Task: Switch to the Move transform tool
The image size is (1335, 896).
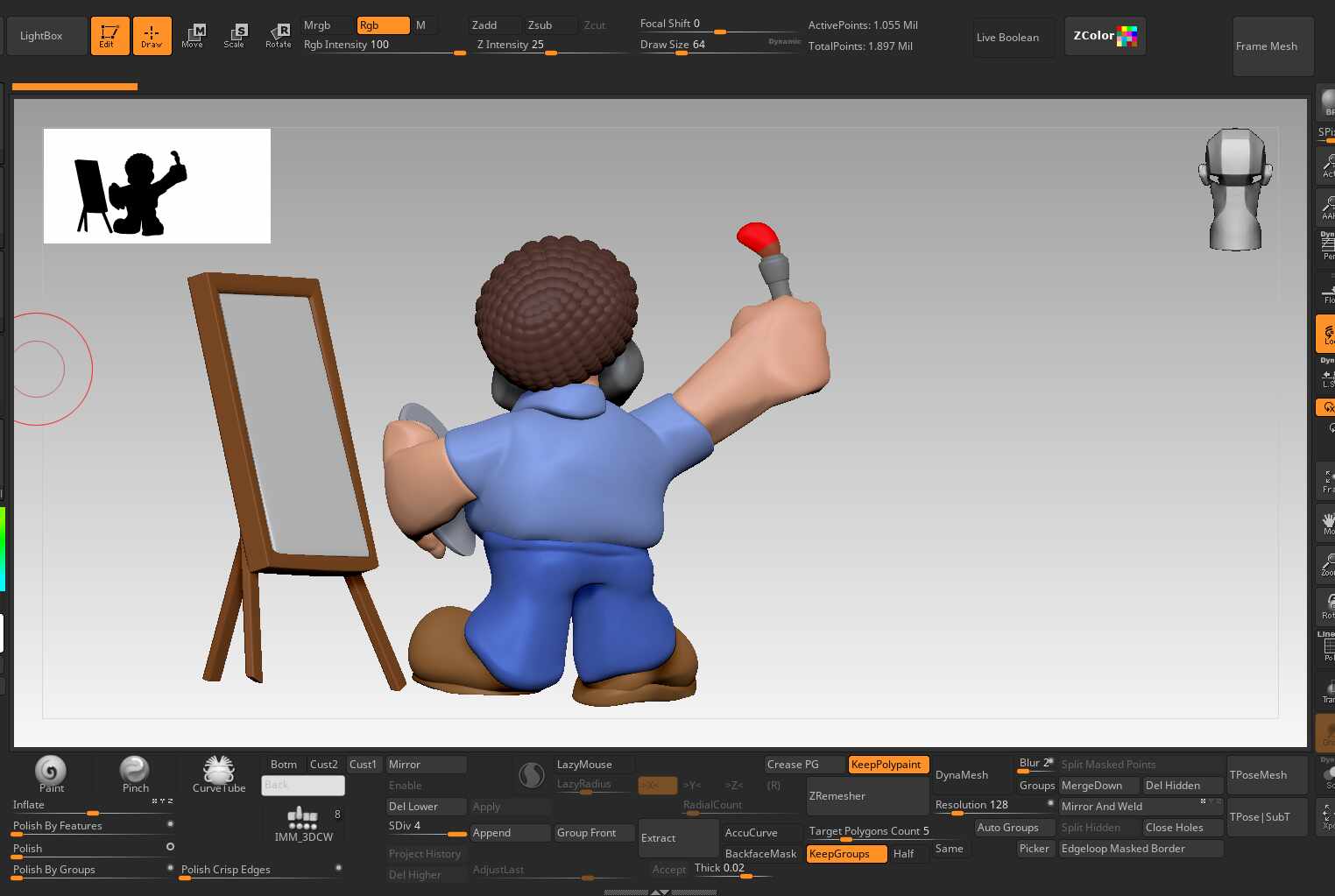Action: pos(193,36)
